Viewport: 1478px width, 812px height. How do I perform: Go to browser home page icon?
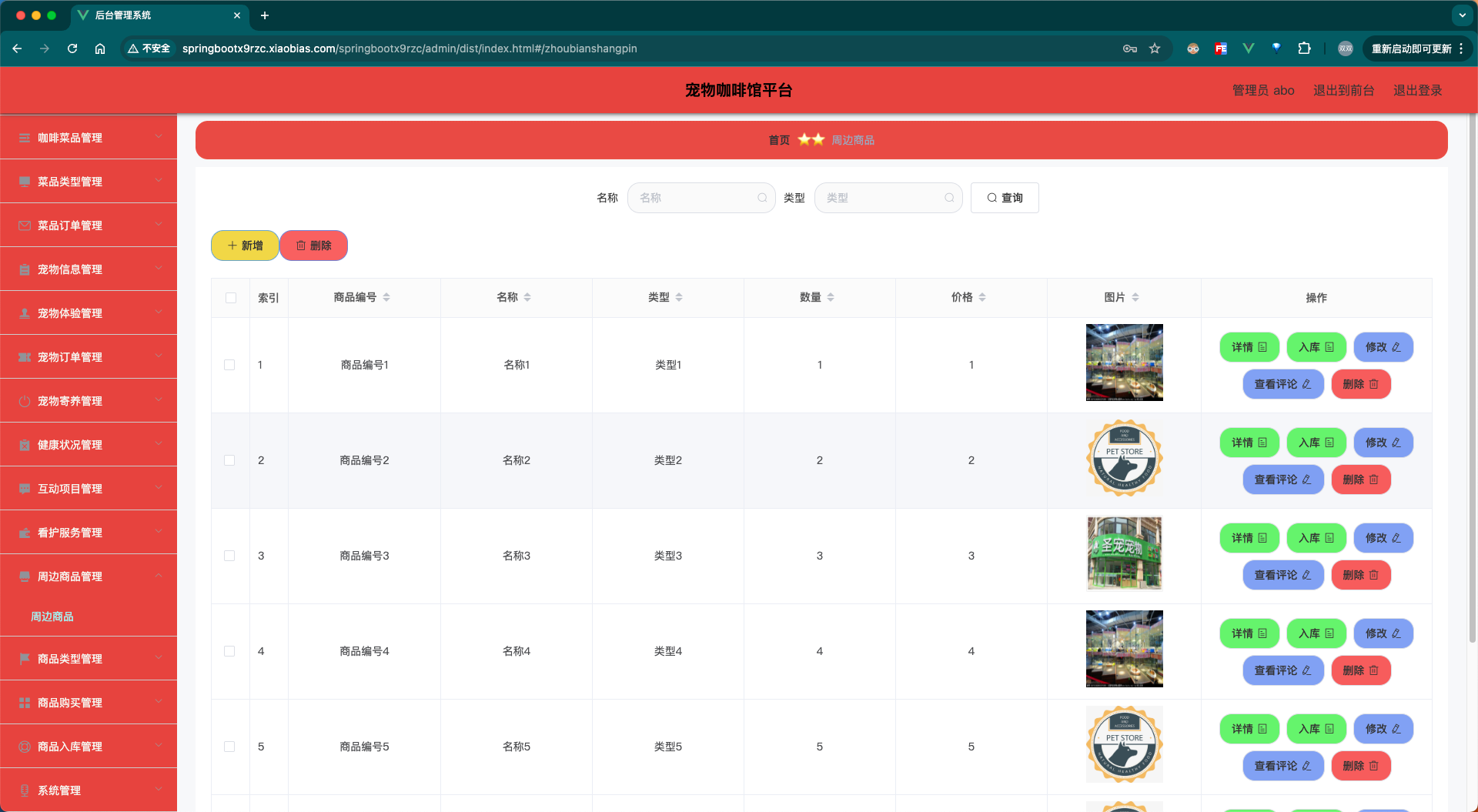tap(100, 48)
